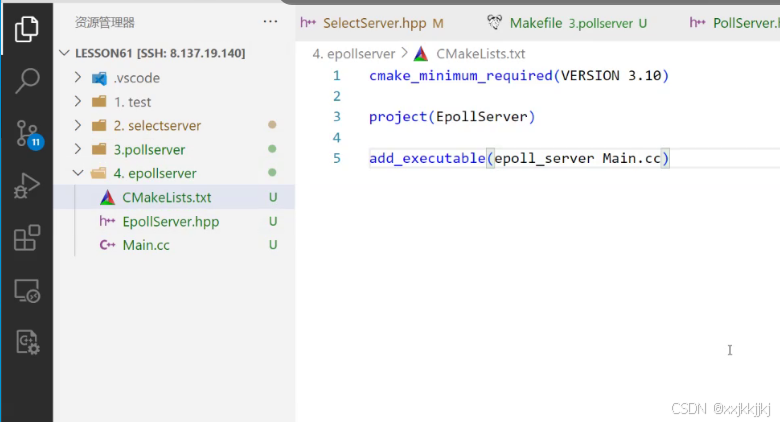Click the 3.pollserver folder icon
780x422 pixels.
[x=99, y=149]
